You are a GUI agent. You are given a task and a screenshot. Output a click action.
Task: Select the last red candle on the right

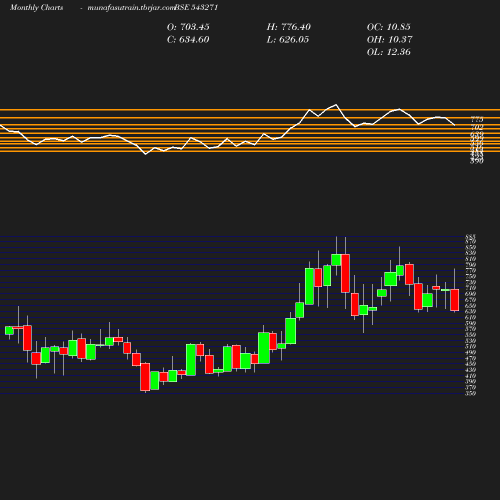455,300
